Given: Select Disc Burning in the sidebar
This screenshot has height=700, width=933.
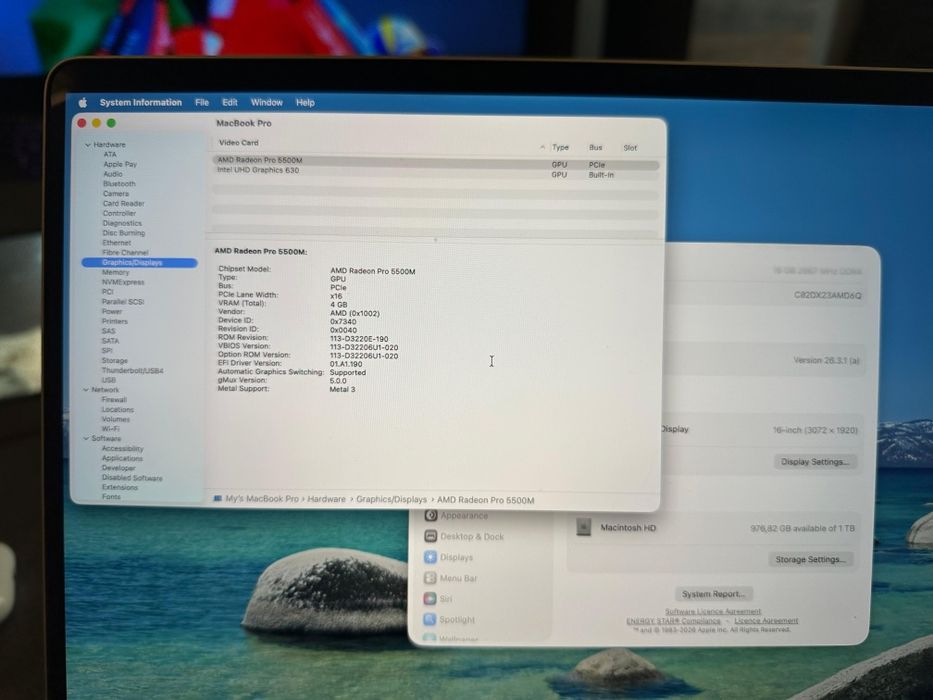Looking at the screenshot, I should 123,233.
